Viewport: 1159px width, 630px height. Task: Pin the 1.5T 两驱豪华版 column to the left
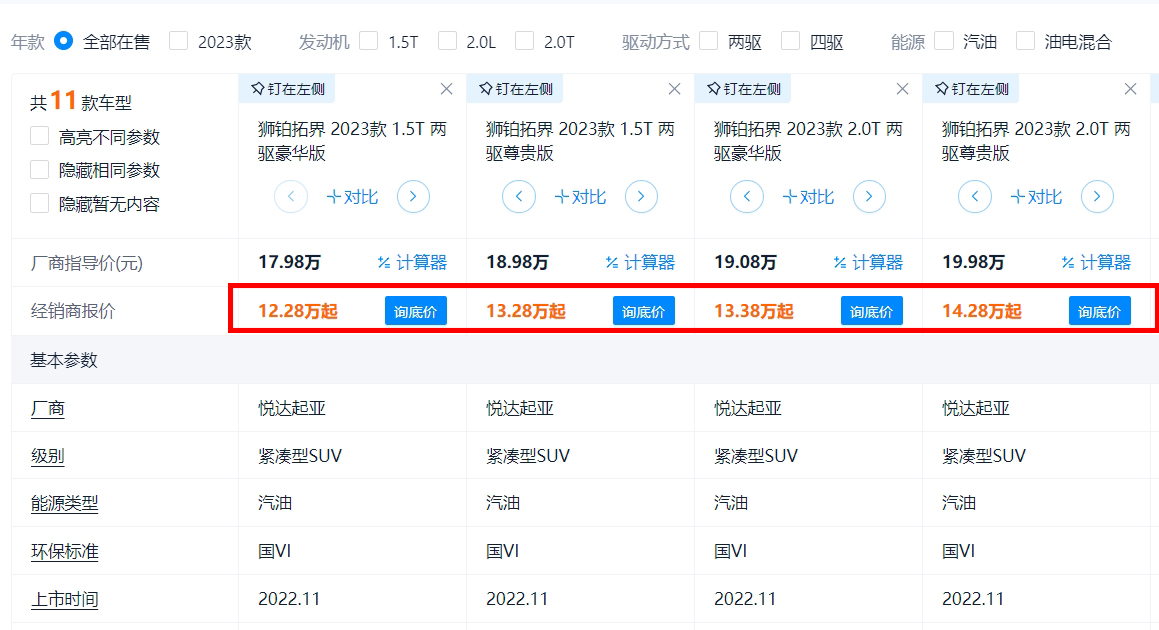click(x=288, y=89)
